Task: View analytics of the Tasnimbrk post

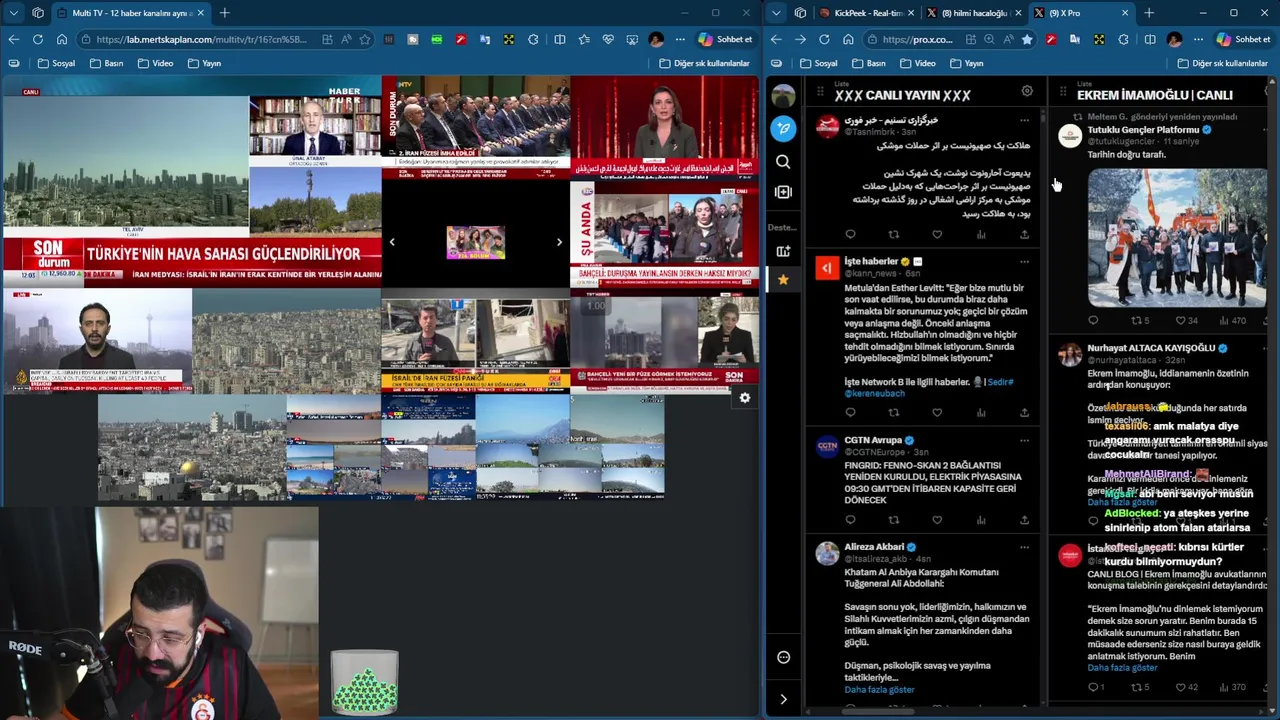Action: pyautogui.click(x=980, y=234)
